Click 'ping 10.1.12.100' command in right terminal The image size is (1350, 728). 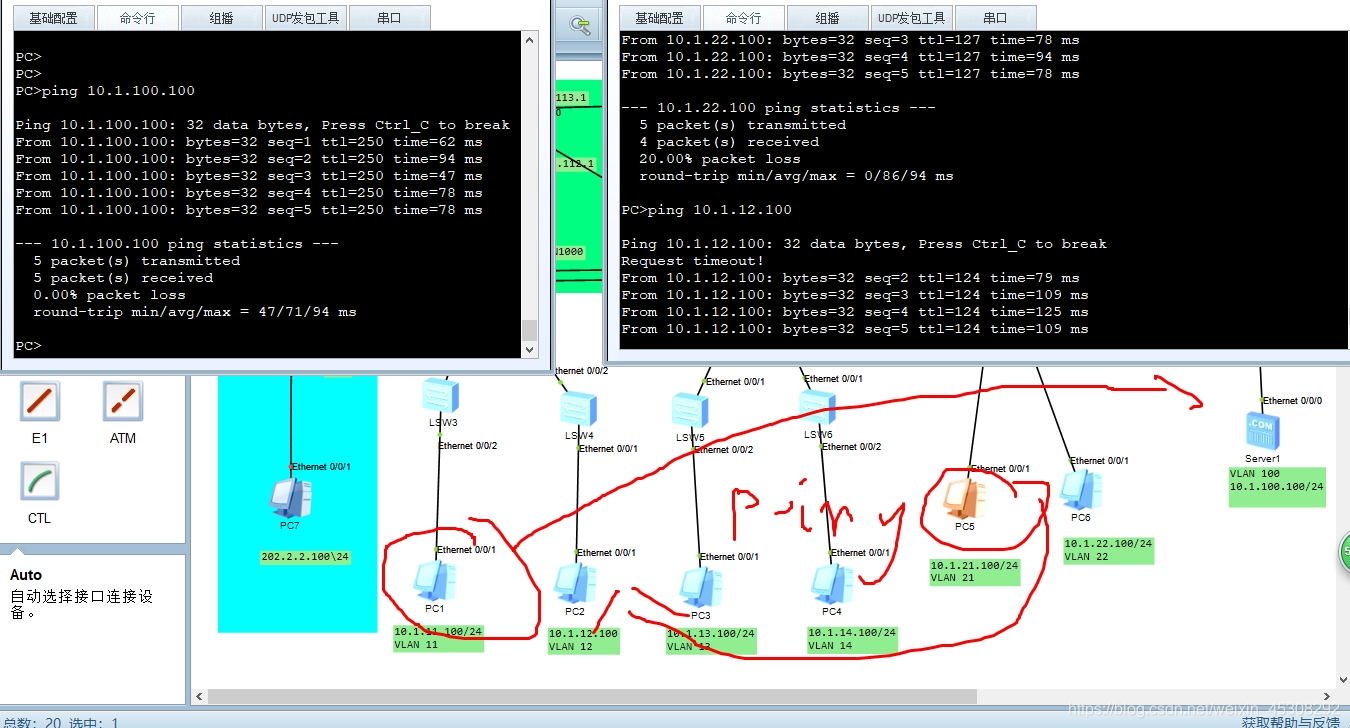pos(720,210)
